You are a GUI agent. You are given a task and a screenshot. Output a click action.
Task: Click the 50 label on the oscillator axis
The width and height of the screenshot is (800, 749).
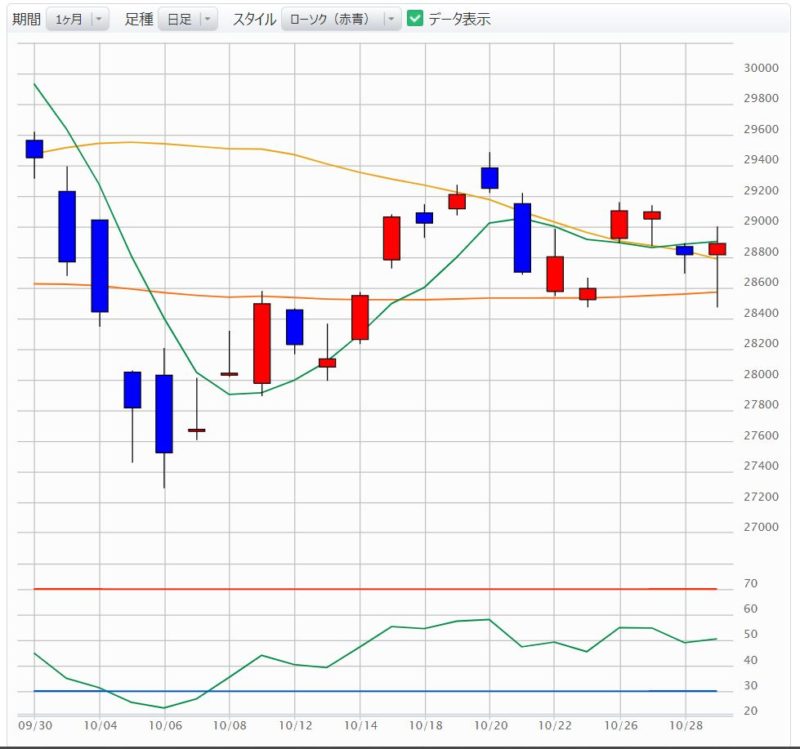coord(751,634)
